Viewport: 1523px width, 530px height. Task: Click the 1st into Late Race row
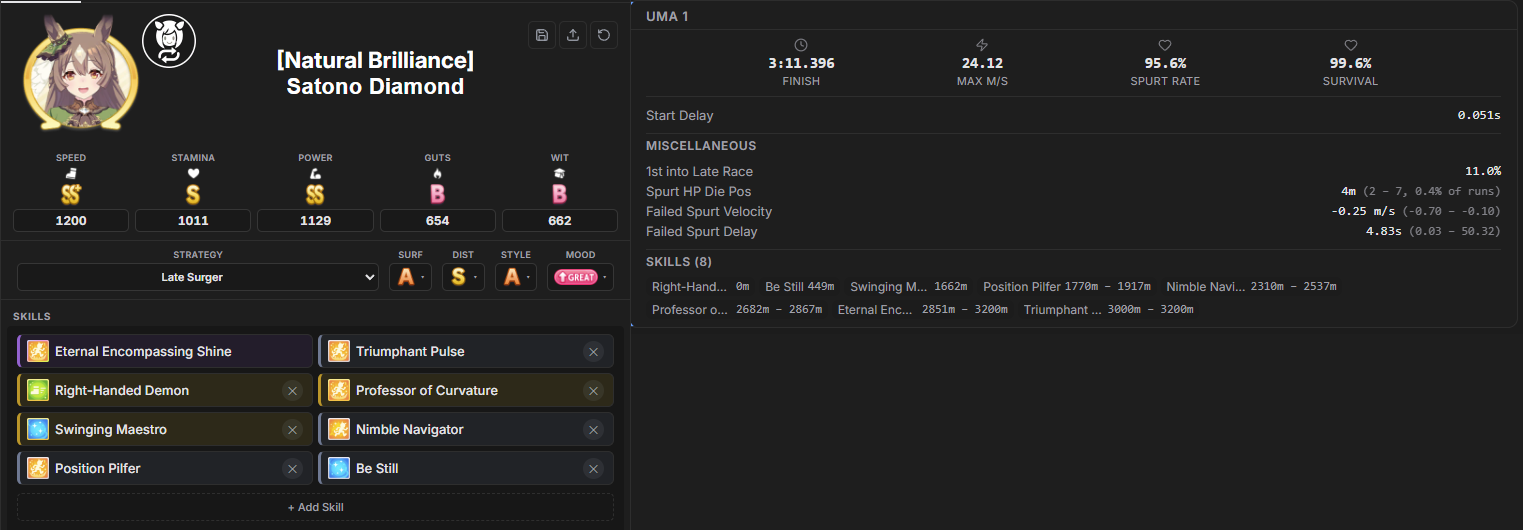(1073, 171)
